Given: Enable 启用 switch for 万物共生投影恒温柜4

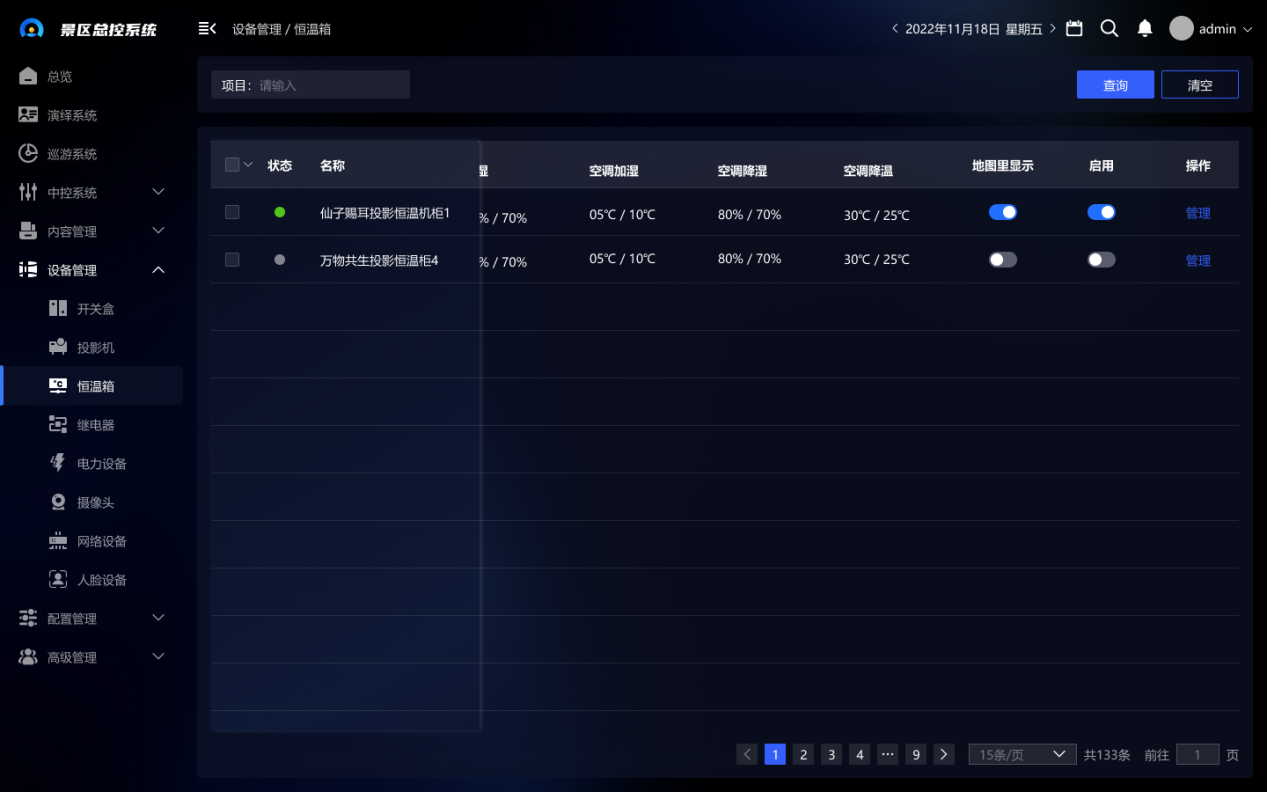Looking at the screenshot, I should (1101, 260).
